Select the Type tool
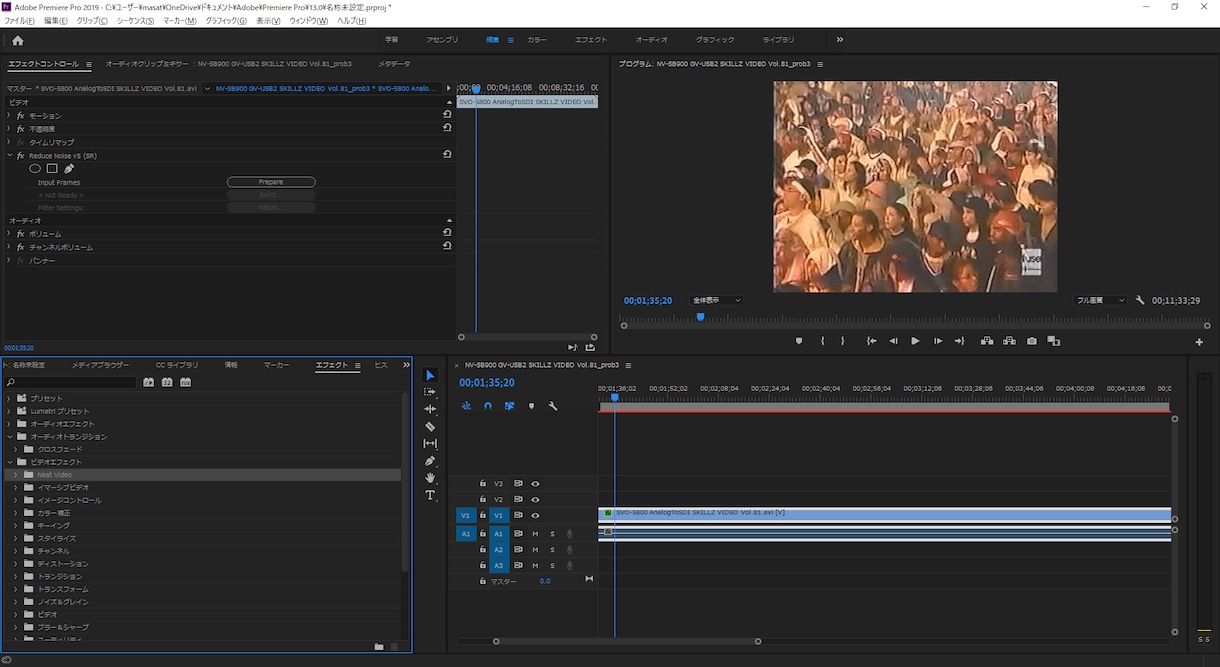1220x667 pixels. [x=430, y=495]
